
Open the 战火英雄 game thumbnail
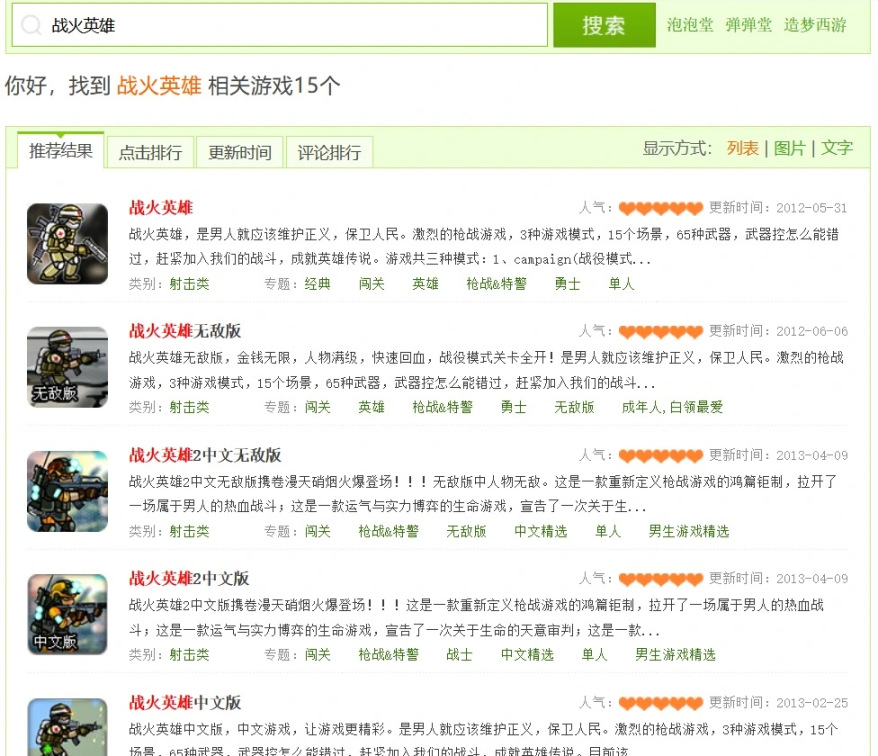[67, 244]
